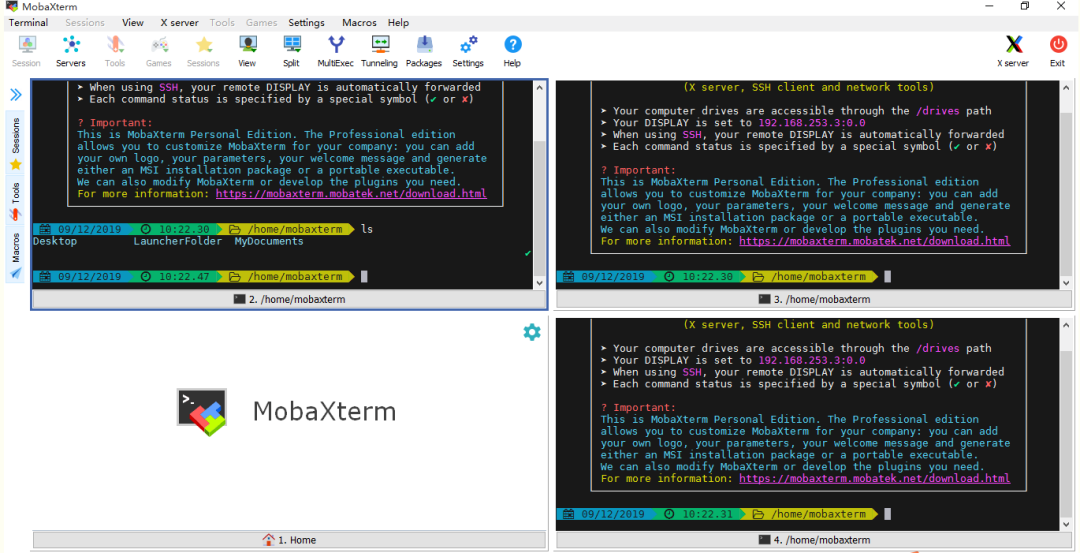Open the Macros menu in the menu bar

click(x=360, y=23)
